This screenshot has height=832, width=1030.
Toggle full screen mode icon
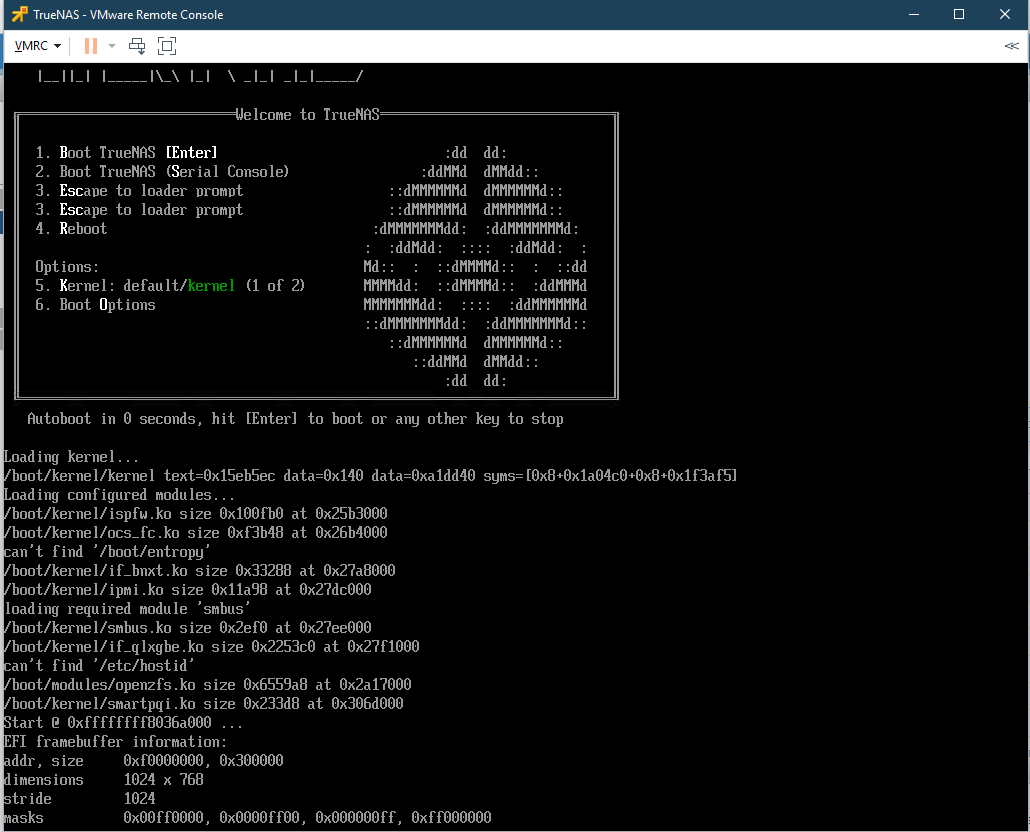(x=167, y=46)
